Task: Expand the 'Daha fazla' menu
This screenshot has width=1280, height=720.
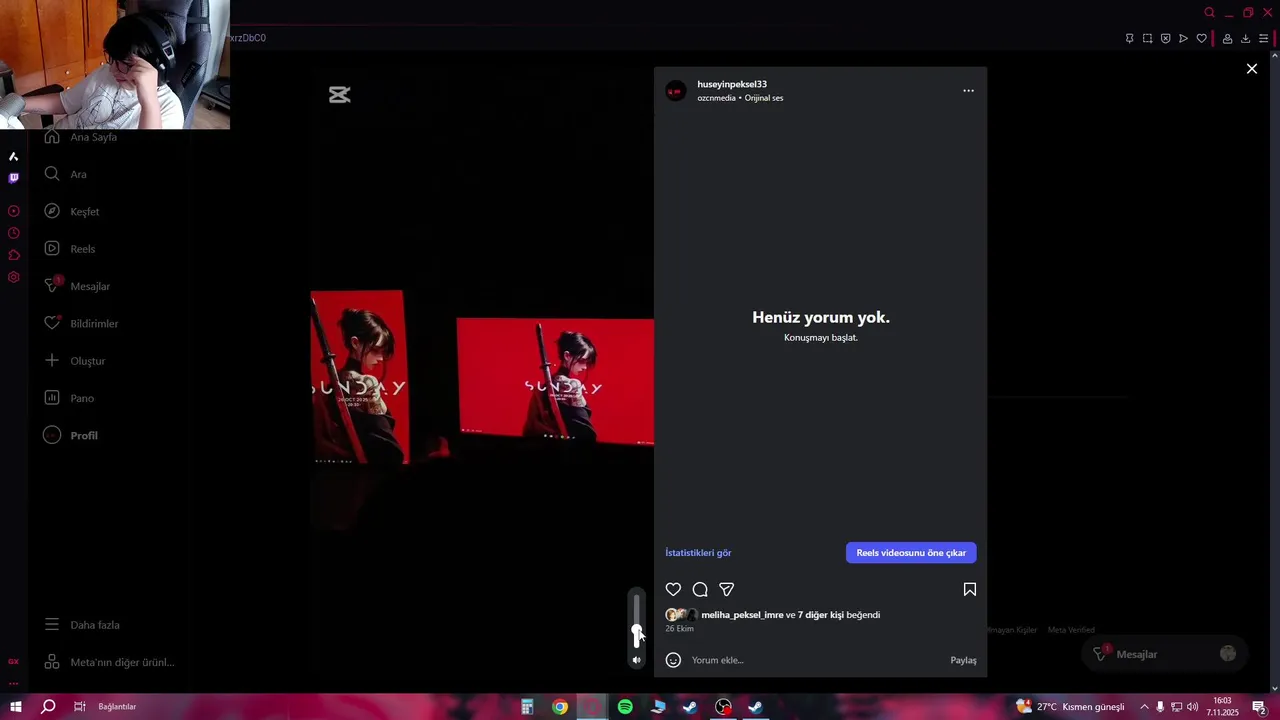Action: (82, 625)
